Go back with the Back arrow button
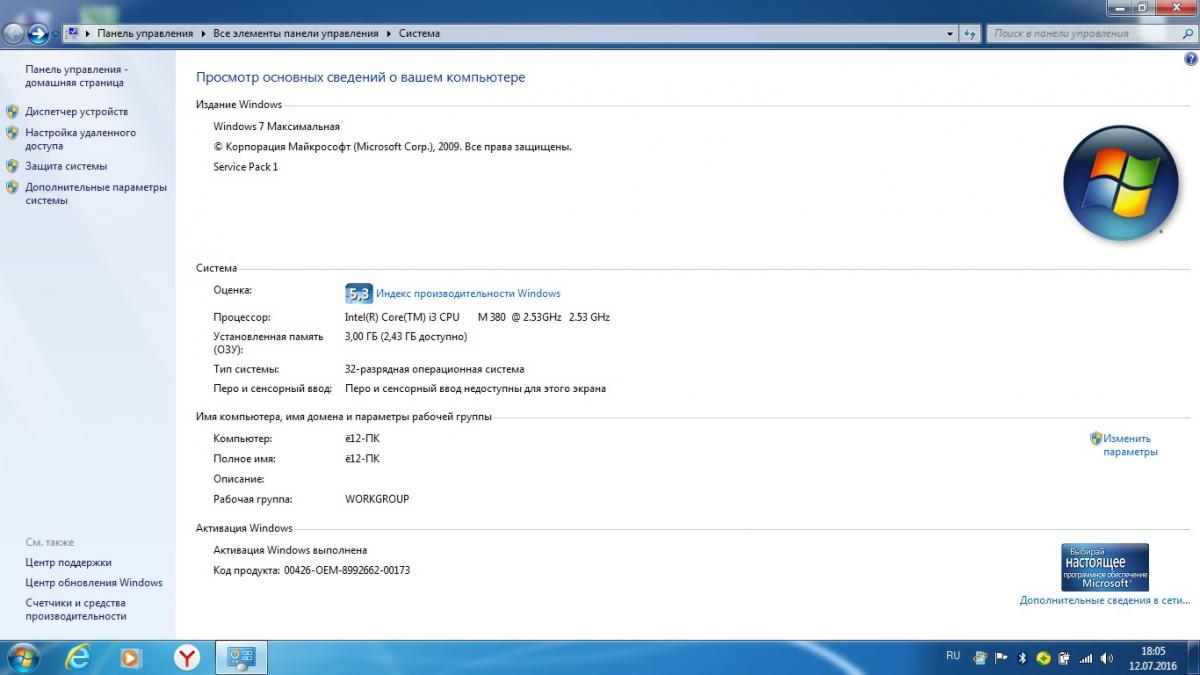Image resolution: width=1200 pixels, height=675 pixels. (14, 33)
